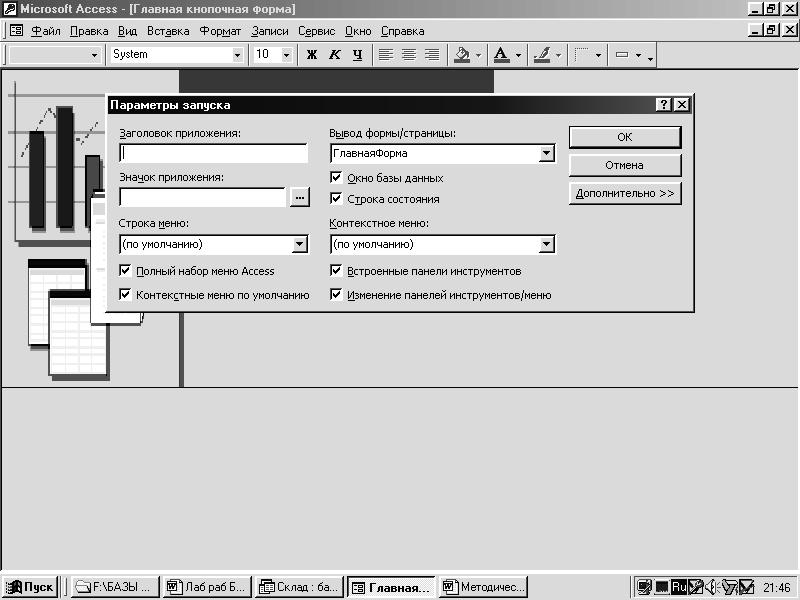Click the line/border width icon
Image resolution: width=800 pixels, height=600 pixels.
(x=581, y=55)
